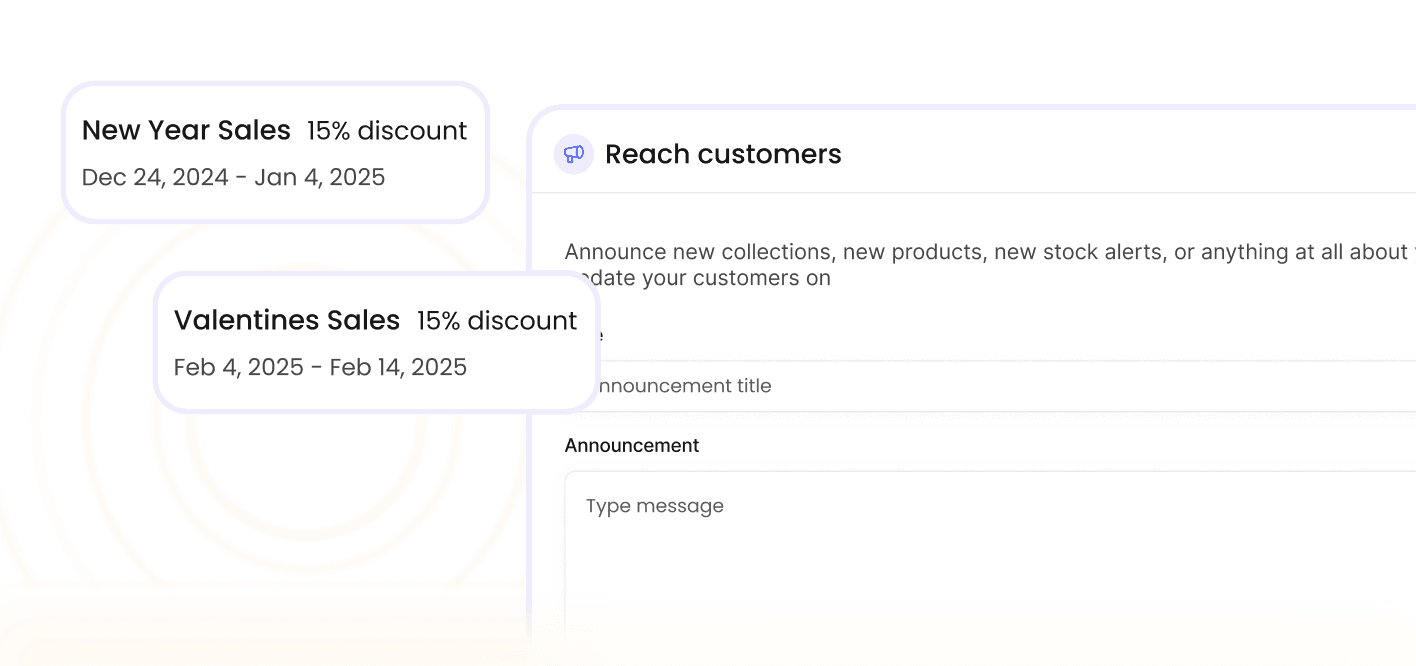Click the Announcement field label
1416x666 pixels.
pos(632,446)
